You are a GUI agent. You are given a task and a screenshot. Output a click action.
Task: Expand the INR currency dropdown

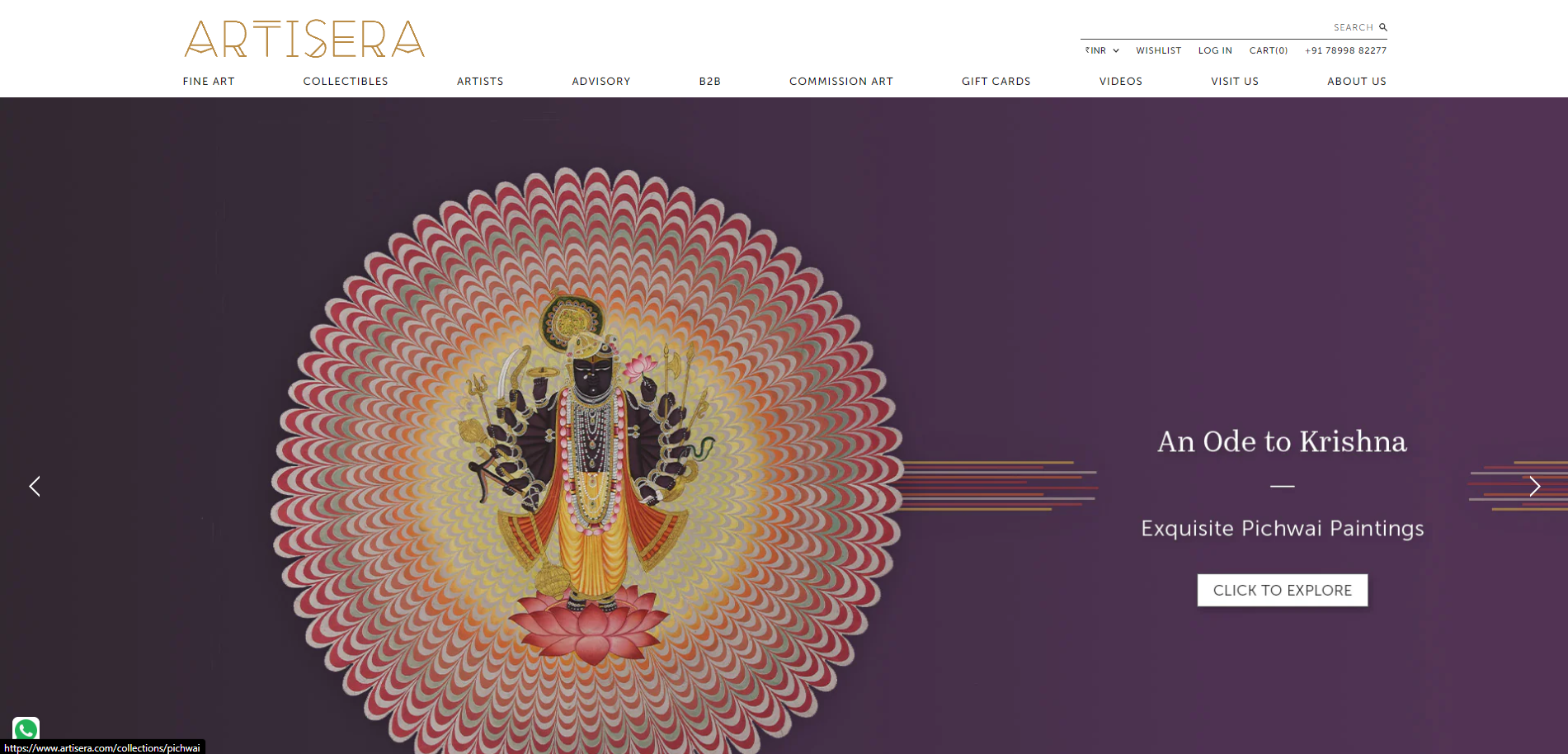(1102, 50)
